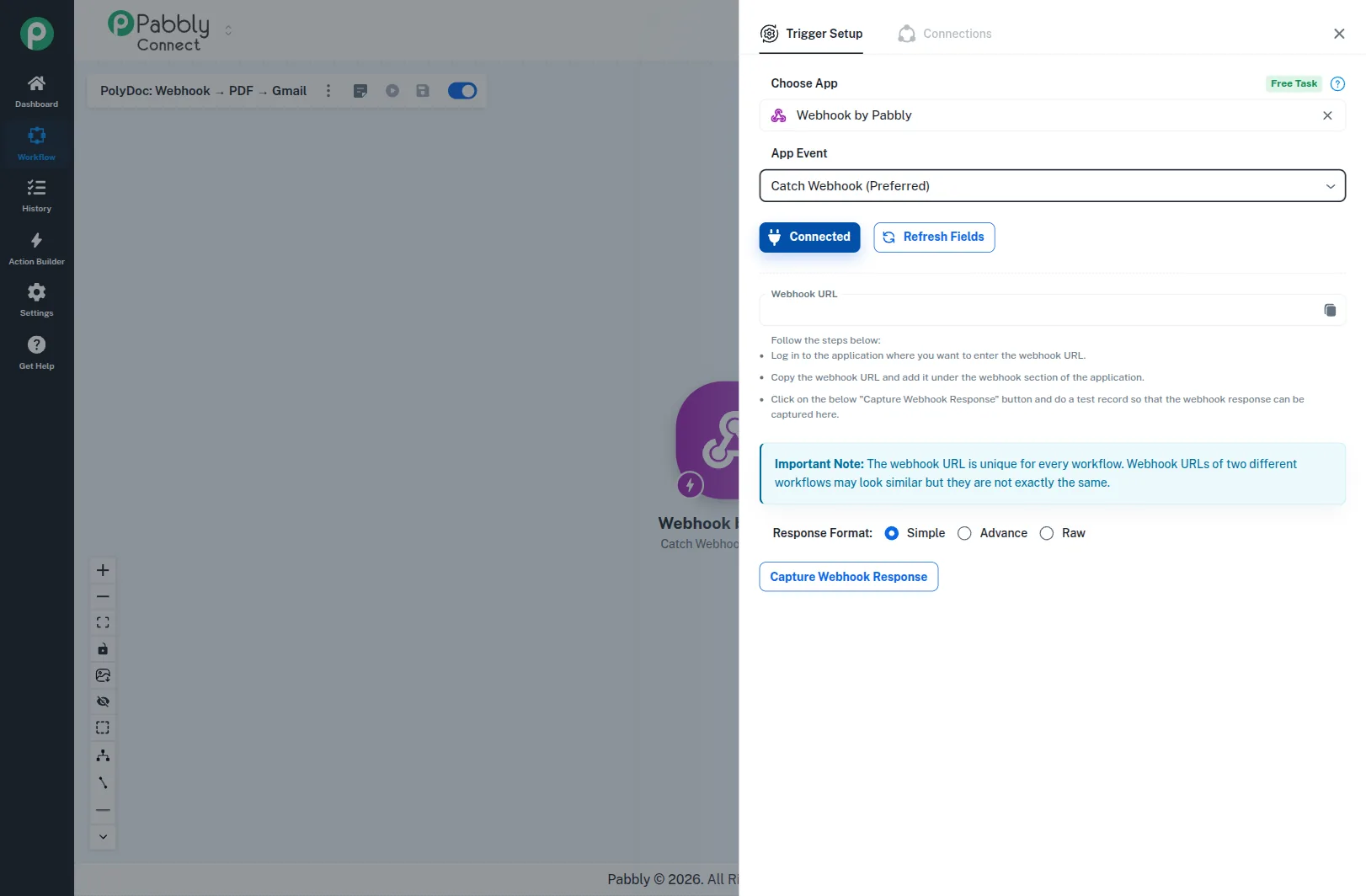Click the Pabbly Connect logo
The width and height of the screenshot is (1366, 896).
pyautogui.click(x=158, y=31)
